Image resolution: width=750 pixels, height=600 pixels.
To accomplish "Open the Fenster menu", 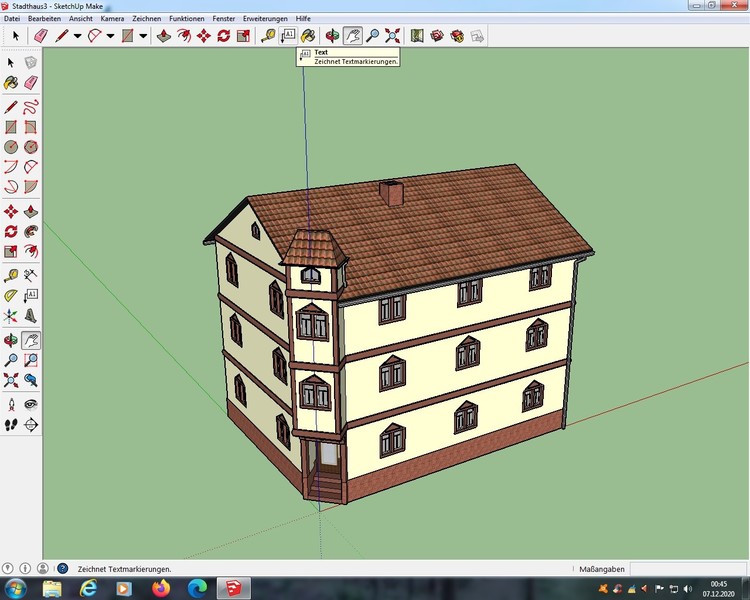I will point(224,19).
